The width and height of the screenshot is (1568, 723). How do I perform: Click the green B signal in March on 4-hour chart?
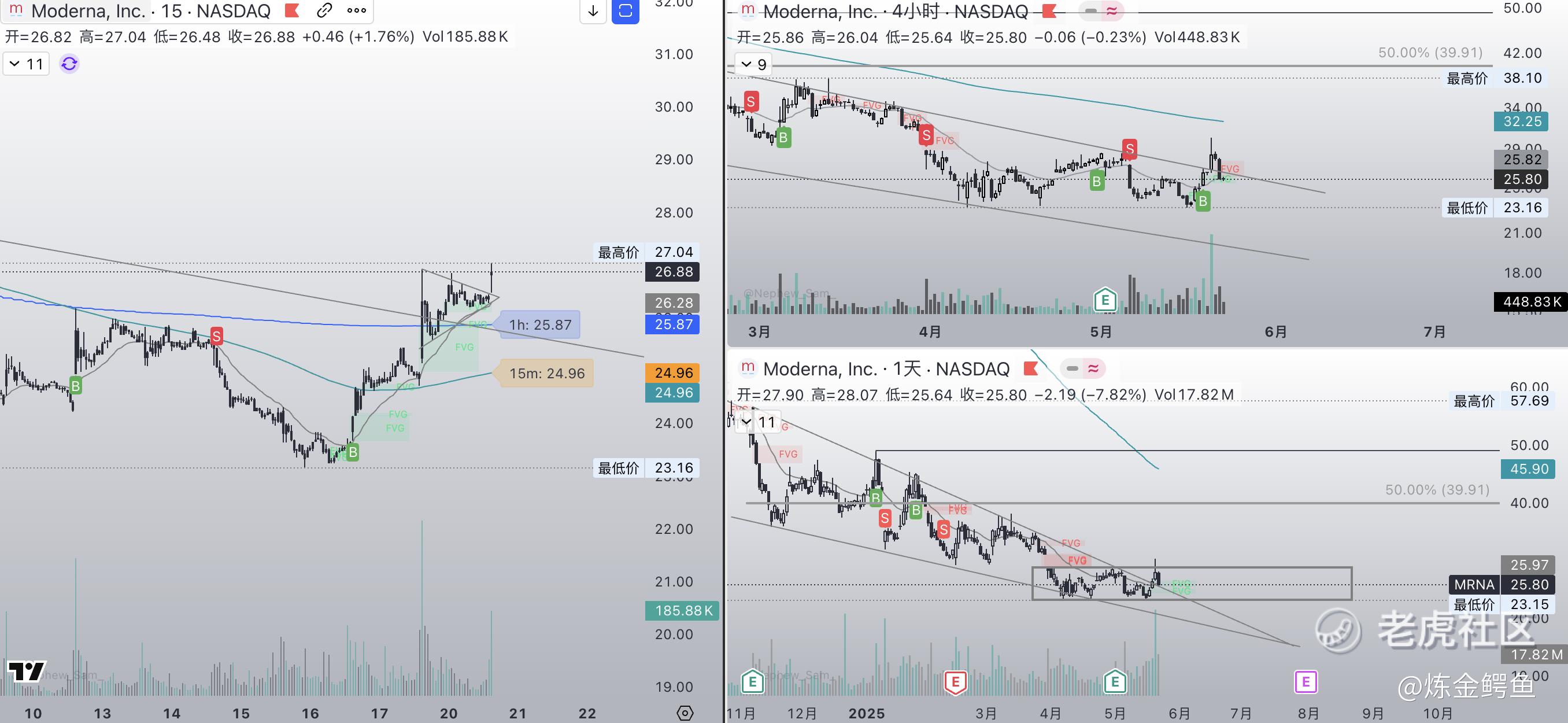[783, 138]
